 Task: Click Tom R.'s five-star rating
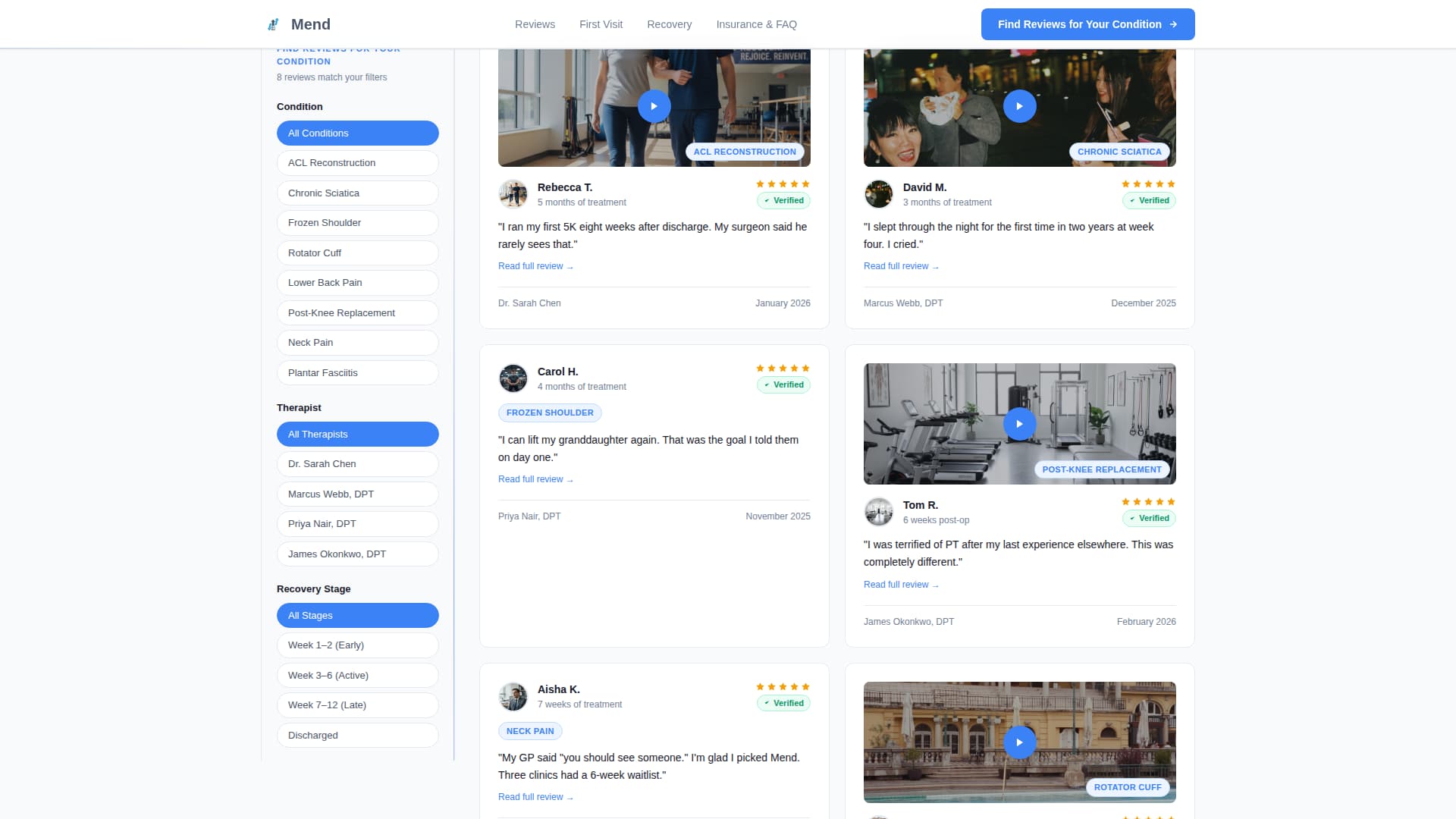(1148, 502)
